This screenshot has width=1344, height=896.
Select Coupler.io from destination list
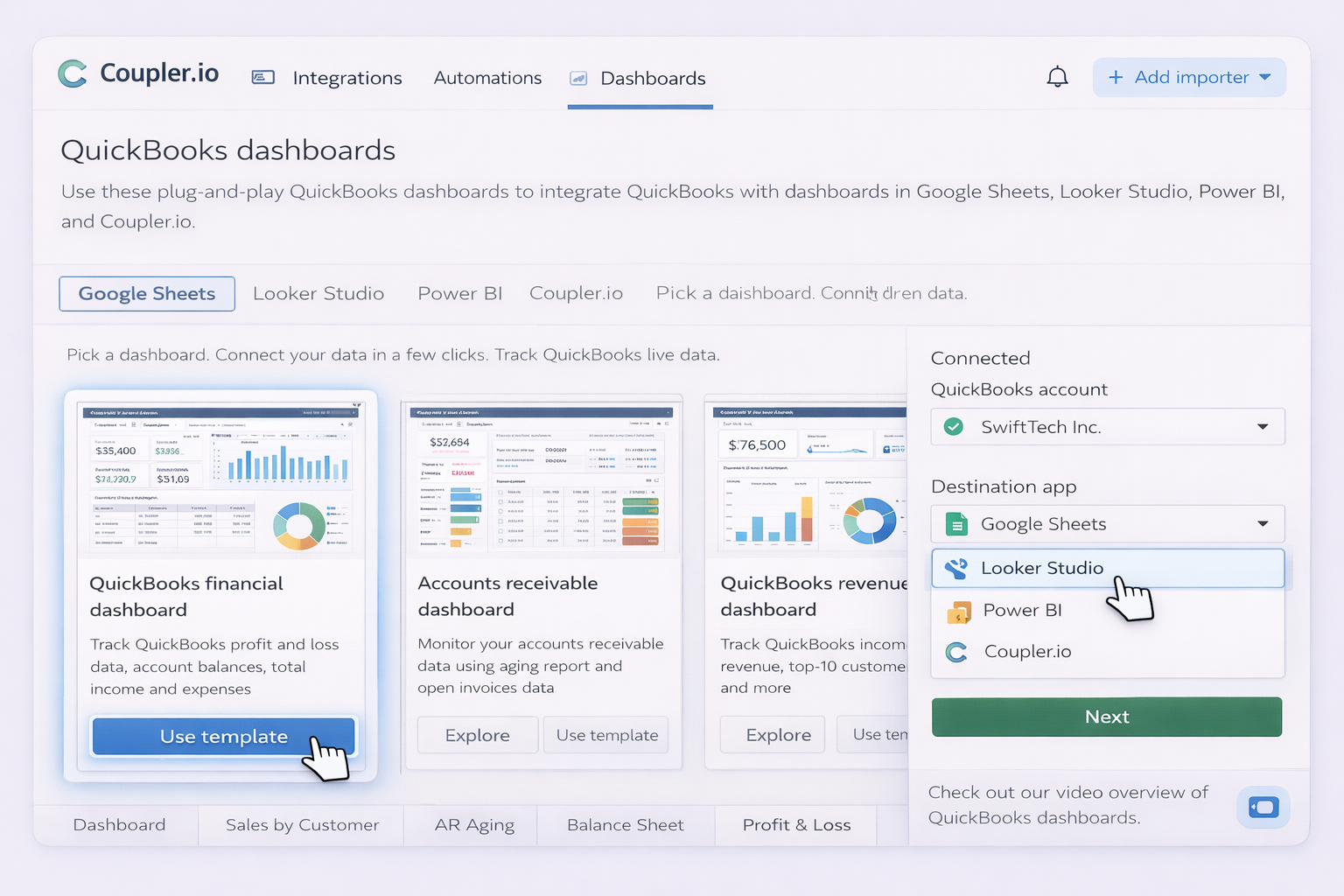tap(1108, 652)
